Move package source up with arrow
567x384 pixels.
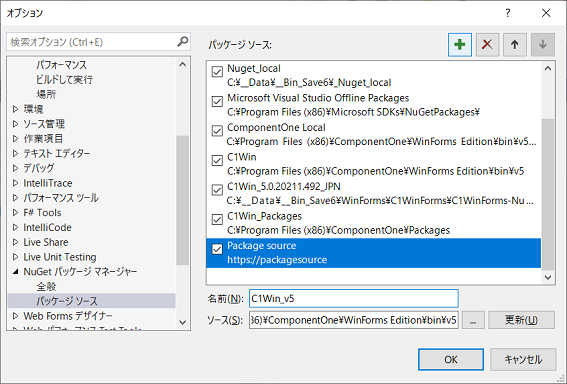515,44
